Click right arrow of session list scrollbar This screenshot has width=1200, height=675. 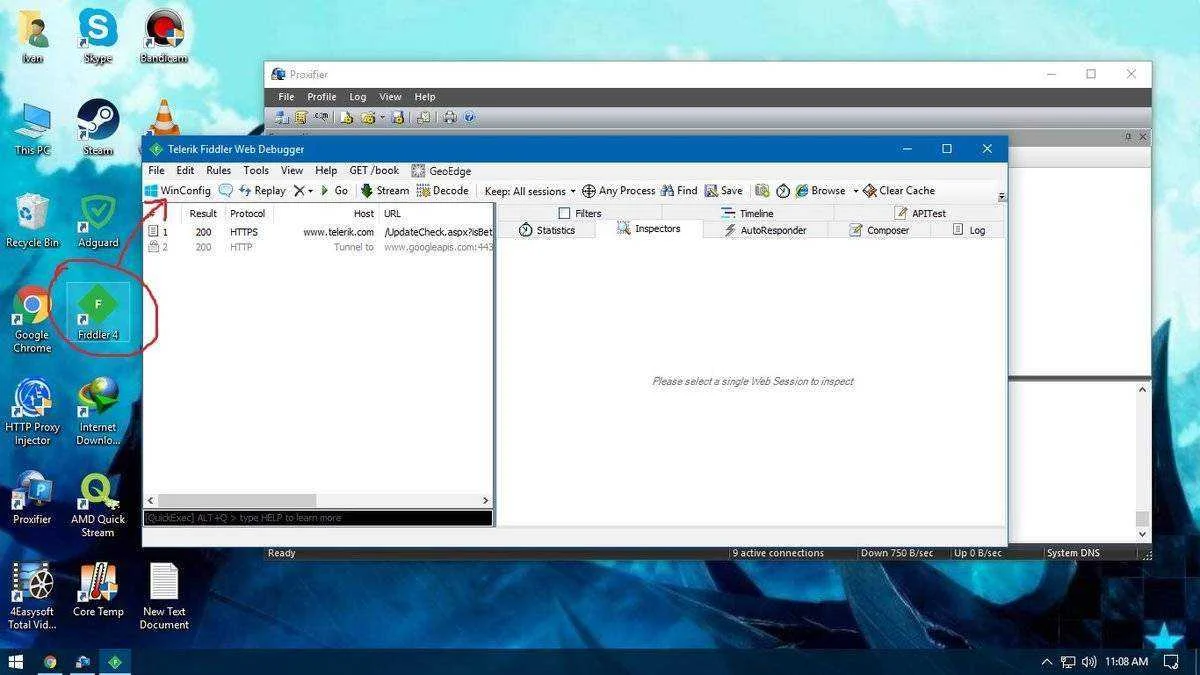point(486,500)
